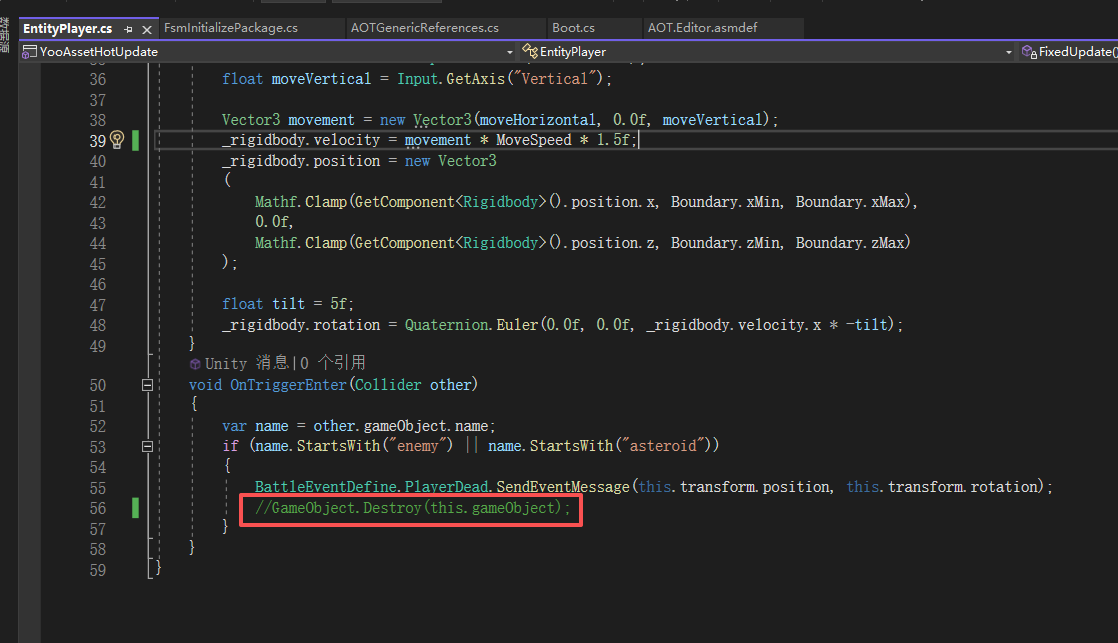Click line number 50 in the gutter
The width and height of the screenshot is (1118, 643).
[x=98, y=386]
